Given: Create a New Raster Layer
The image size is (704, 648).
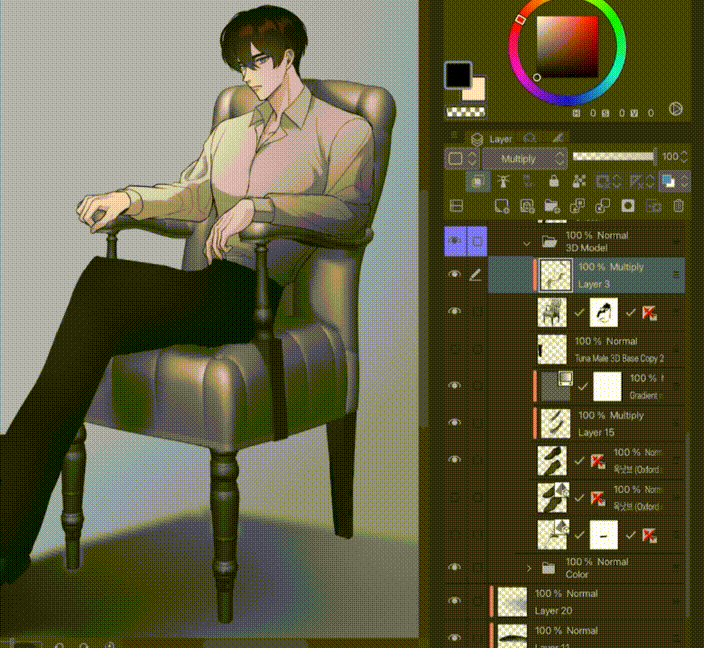Looking at the screenshot, I should tap(502, 206).
